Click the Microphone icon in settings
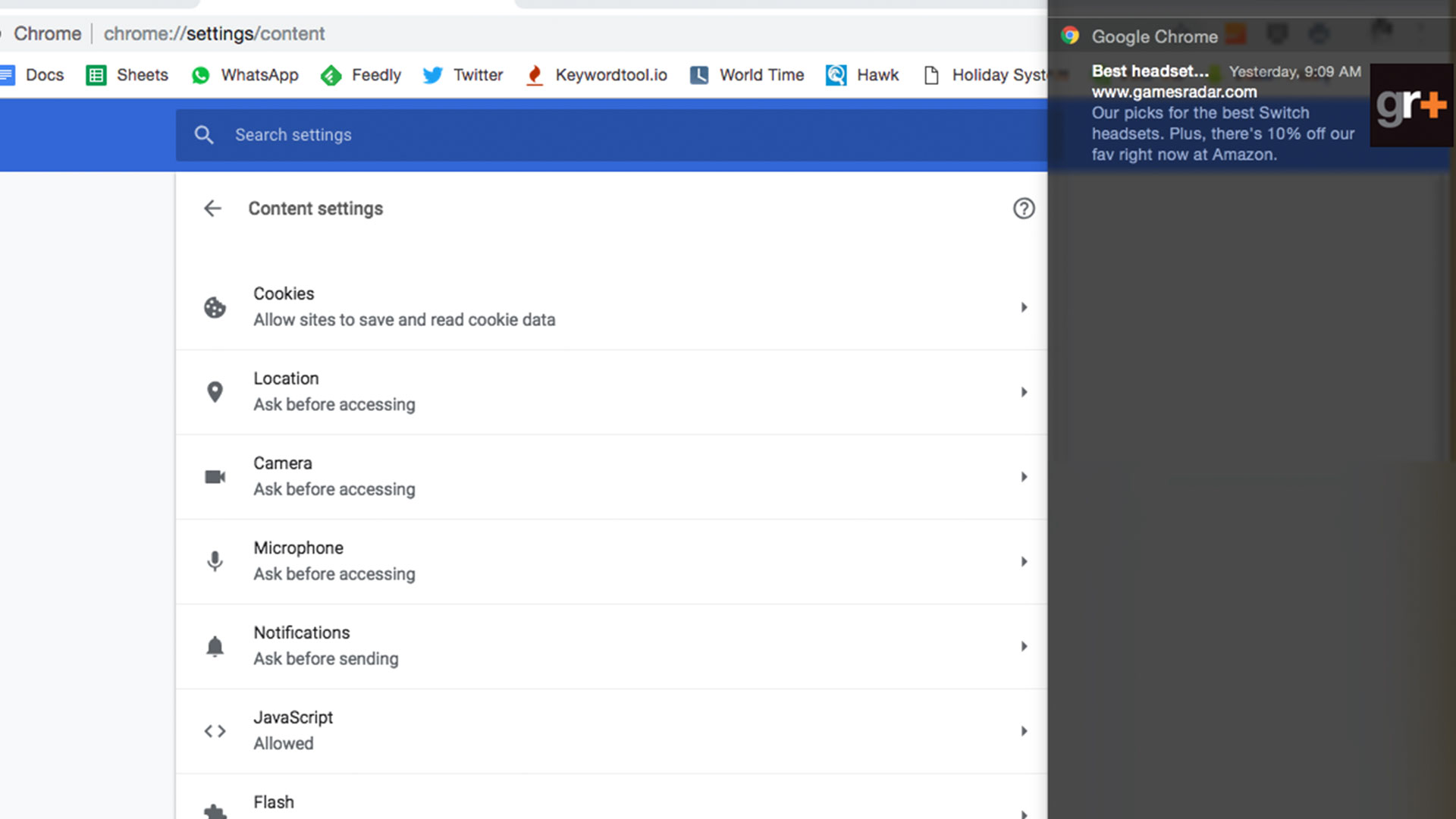The image size is (1456, 819). 214,561
